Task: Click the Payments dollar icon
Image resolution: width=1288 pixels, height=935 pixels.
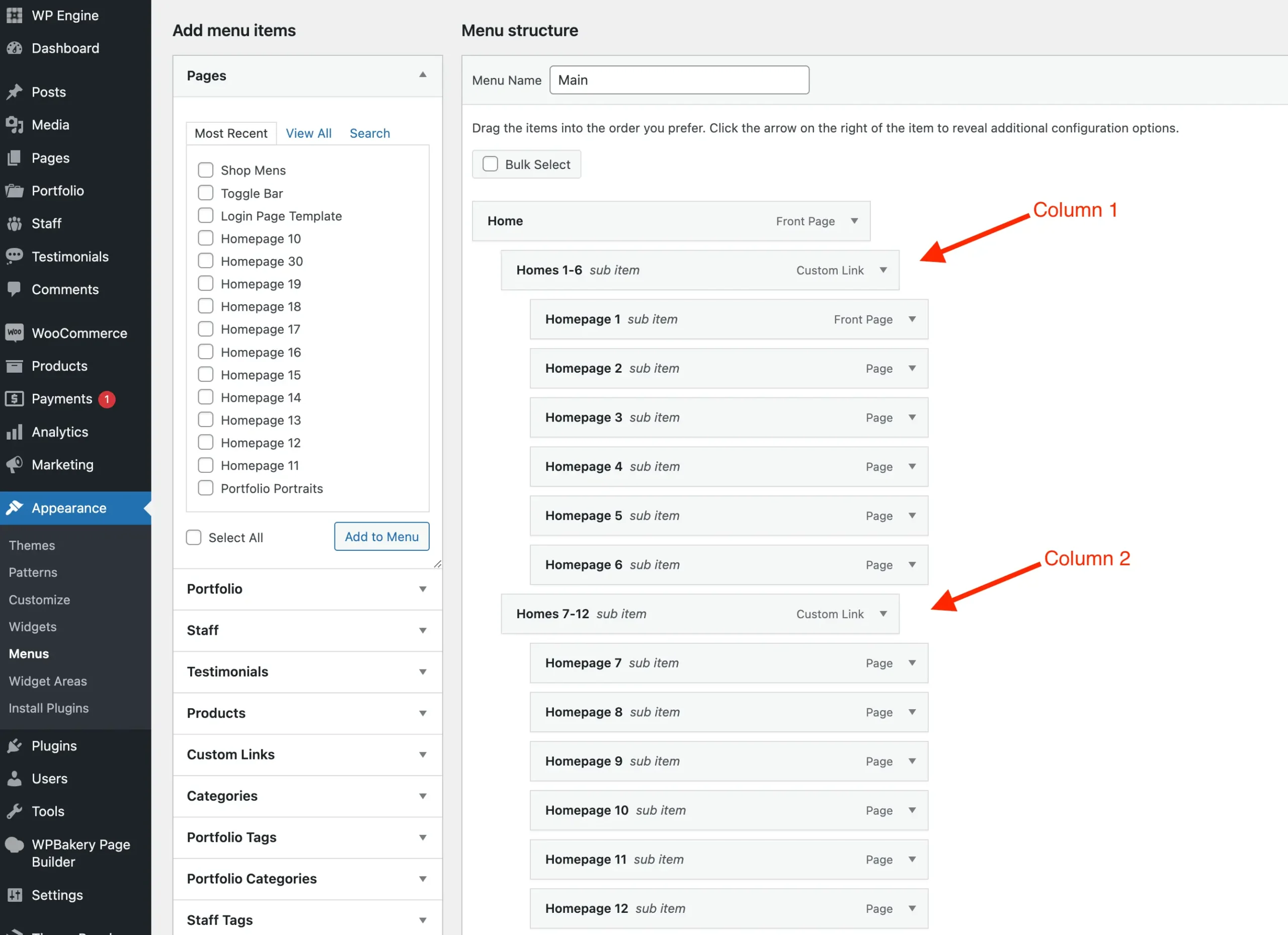Action: click(14, 398)
